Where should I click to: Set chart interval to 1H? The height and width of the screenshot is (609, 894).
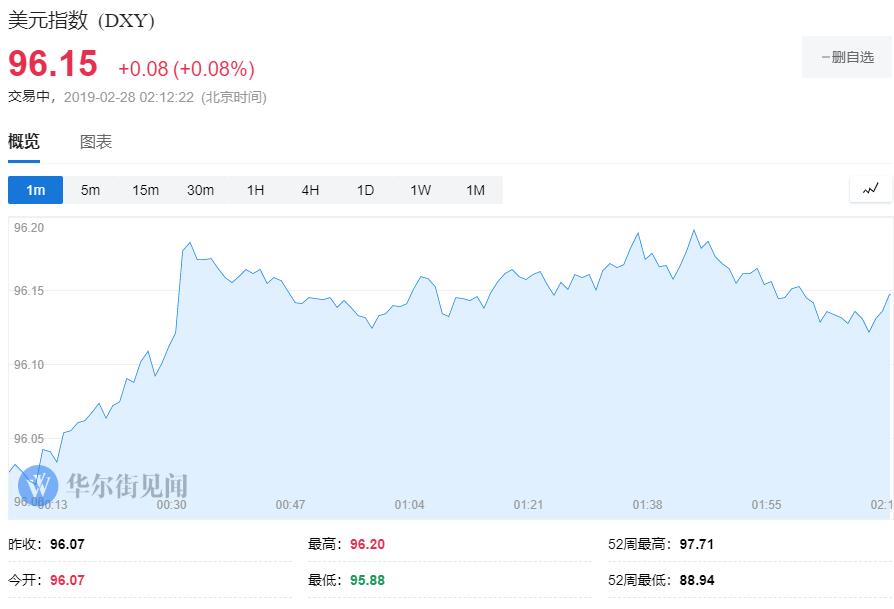click(x=256, y=190)
